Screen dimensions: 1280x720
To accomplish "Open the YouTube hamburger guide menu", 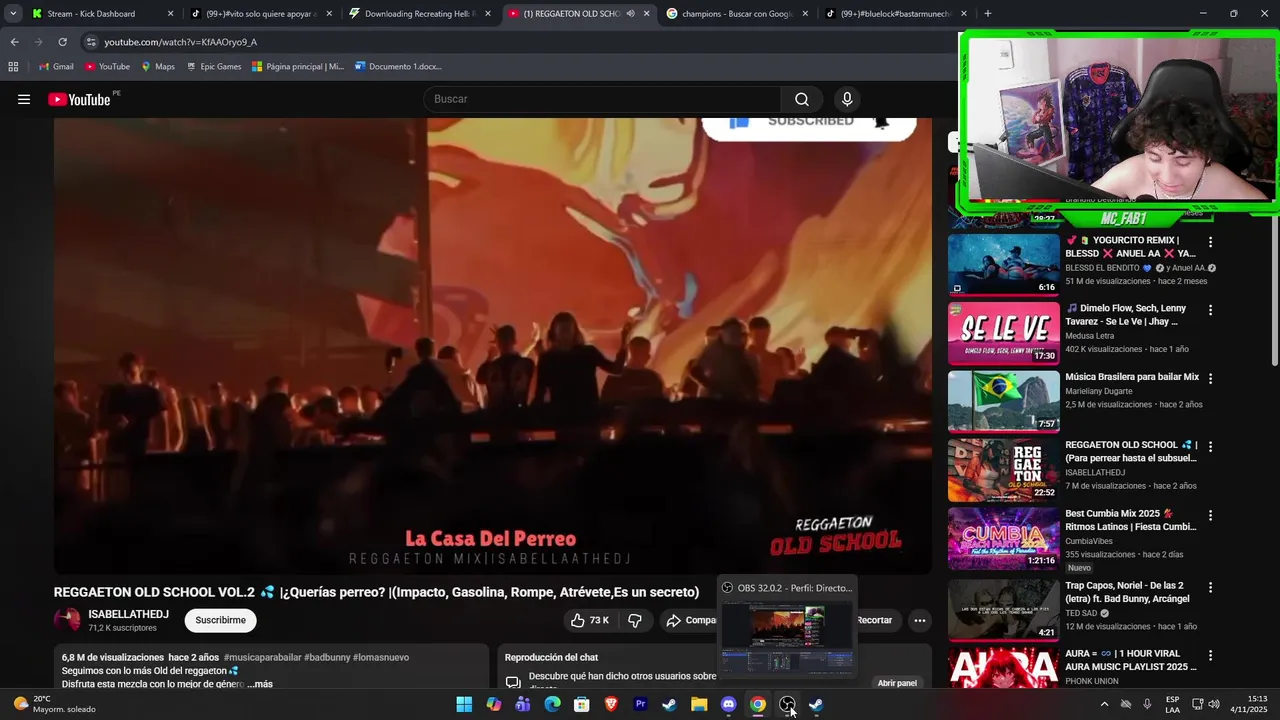I will (x=24, y=99).
